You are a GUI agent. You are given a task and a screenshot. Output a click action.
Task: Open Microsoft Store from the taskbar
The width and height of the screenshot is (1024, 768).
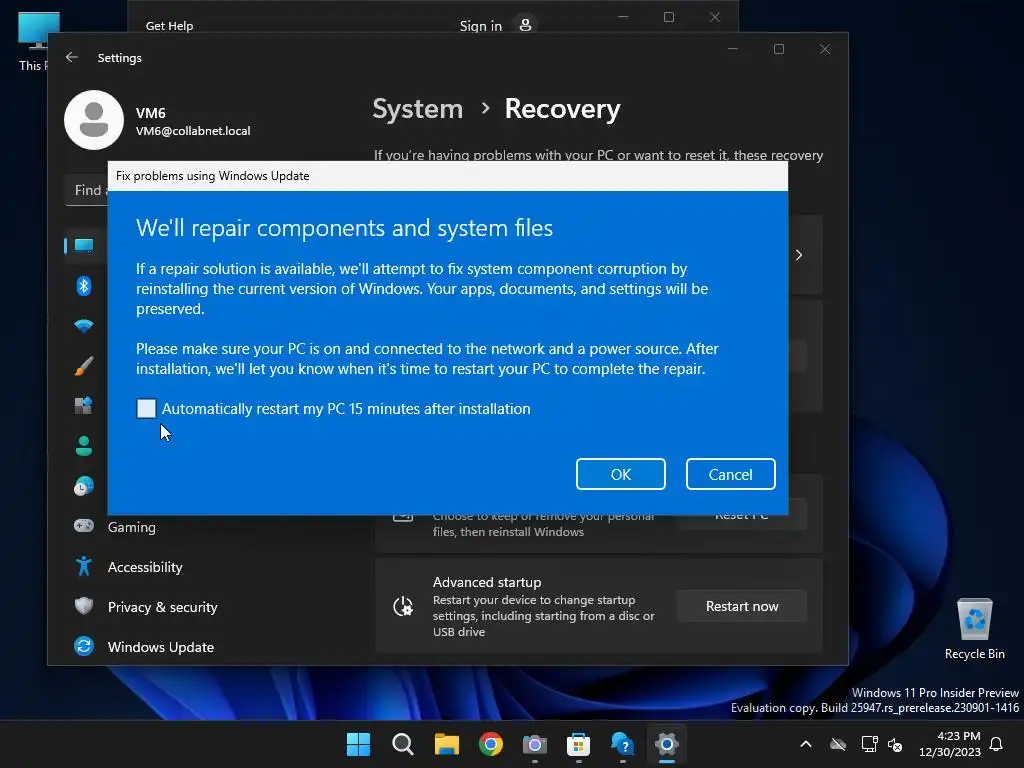(x=579, y=744)
